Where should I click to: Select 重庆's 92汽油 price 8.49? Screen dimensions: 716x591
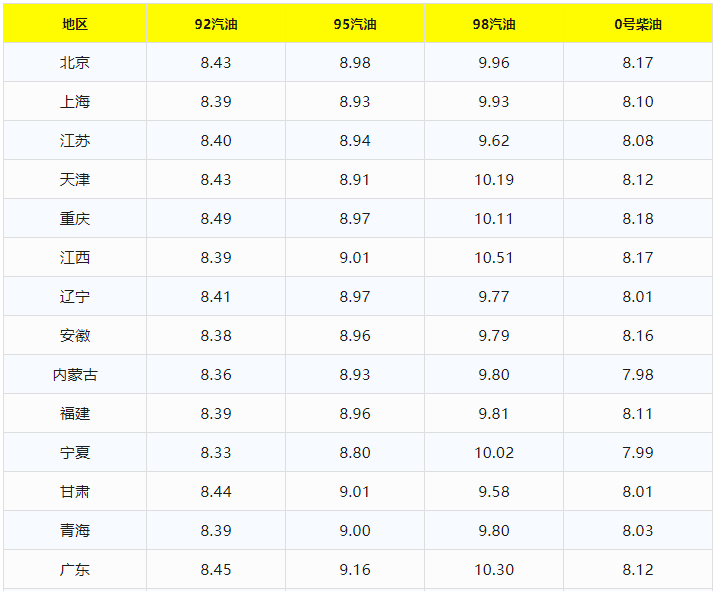pyautogui.click(x=216, y=219)
